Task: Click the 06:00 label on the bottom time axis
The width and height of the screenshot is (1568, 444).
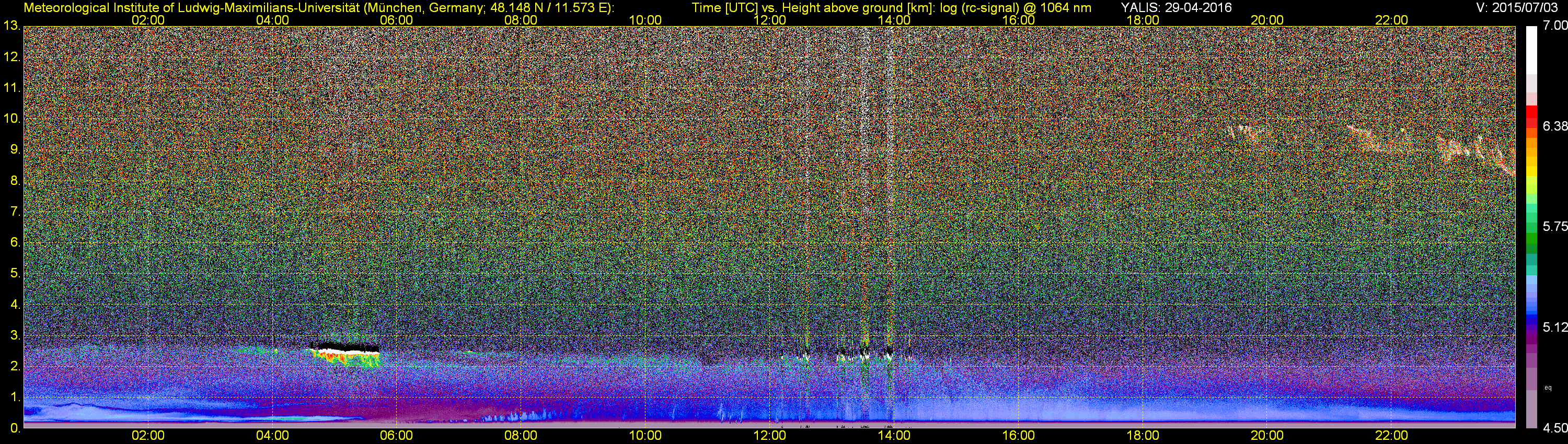Action: click(x=396, y=436)
